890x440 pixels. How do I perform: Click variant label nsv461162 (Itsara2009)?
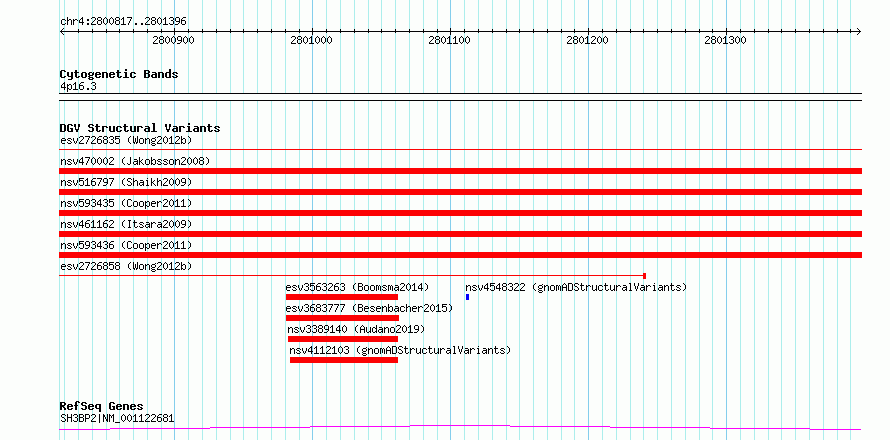(126, 224)
